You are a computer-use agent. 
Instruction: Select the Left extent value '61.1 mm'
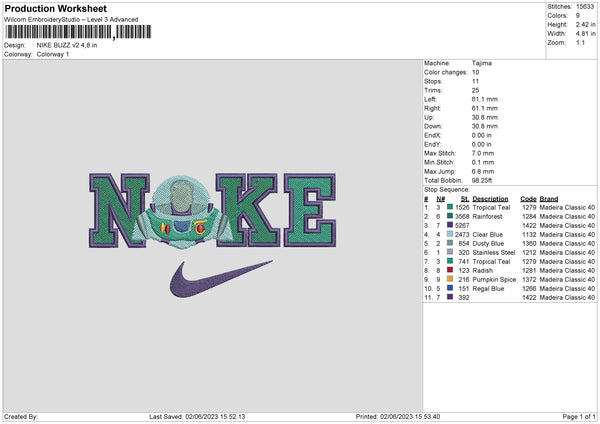click(485, 99)
